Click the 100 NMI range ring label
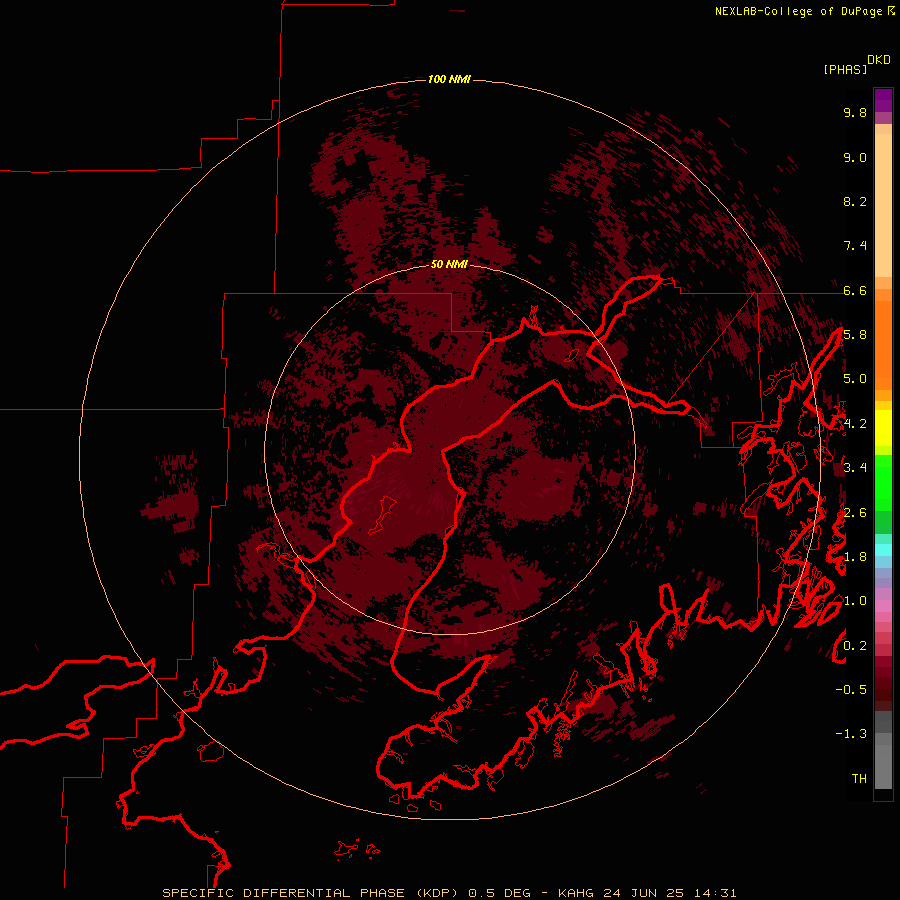 click(449, 79)
